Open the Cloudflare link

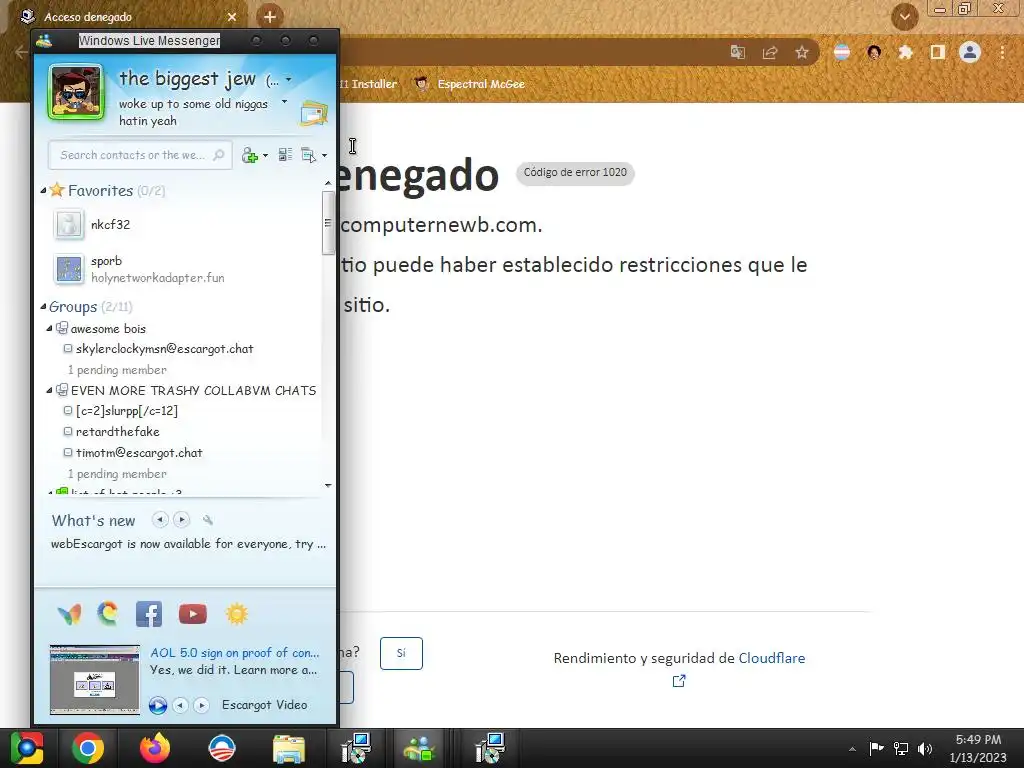pos(771,658)
